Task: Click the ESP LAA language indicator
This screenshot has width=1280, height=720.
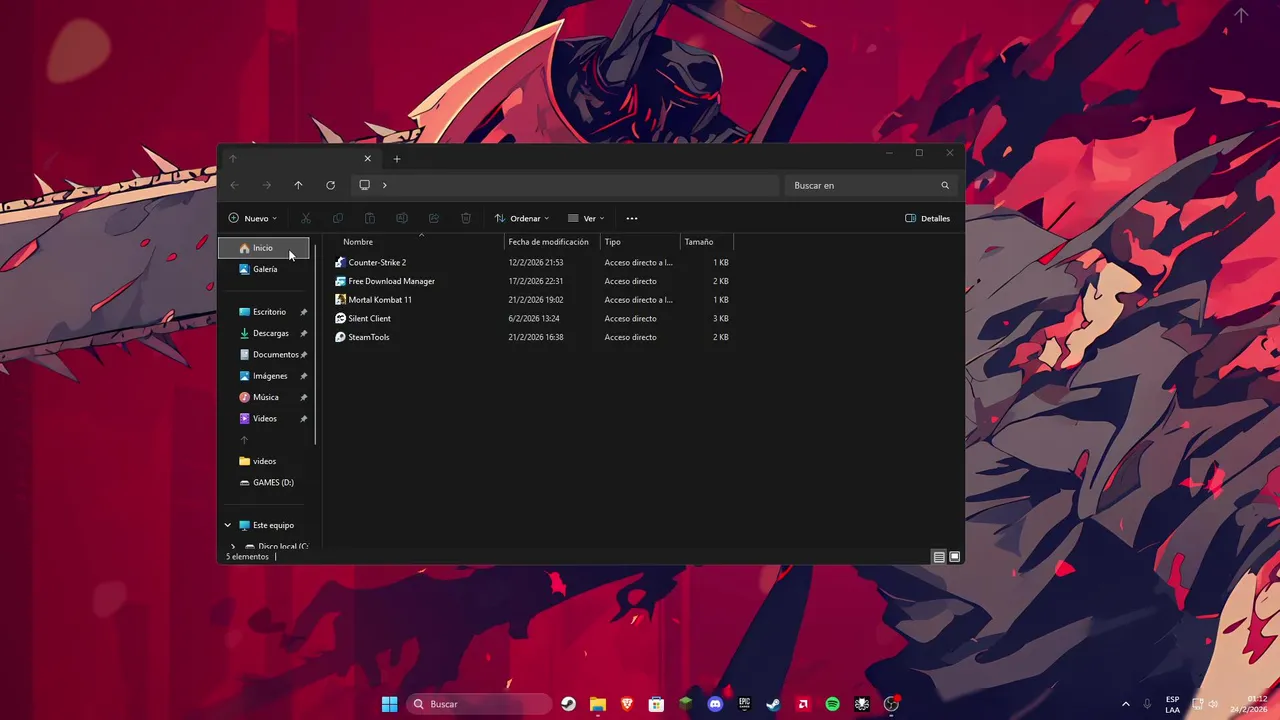Action: 1172,704
